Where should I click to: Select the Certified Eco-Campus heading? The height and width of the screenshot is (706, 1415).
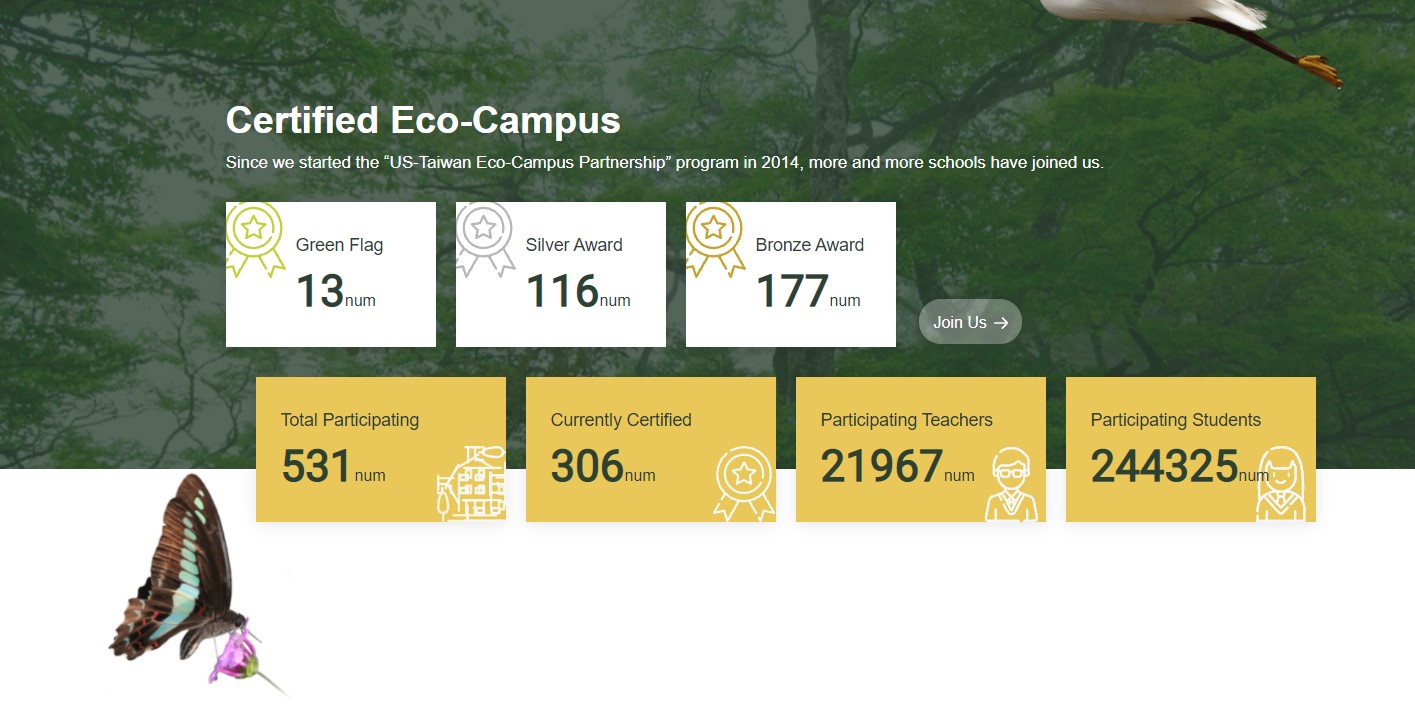[x=423, y=120]
